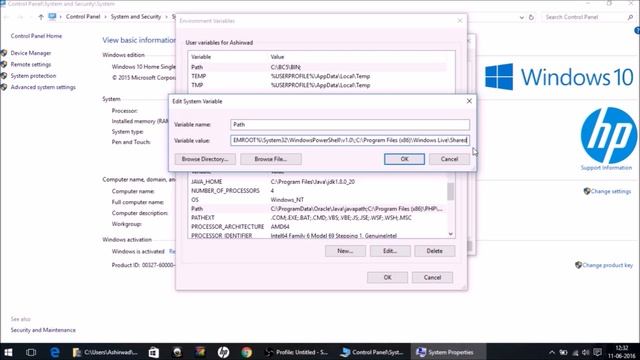The image size is (640, 360).
Task: Open Security and Maintenance link
Action: pos(43,330)
